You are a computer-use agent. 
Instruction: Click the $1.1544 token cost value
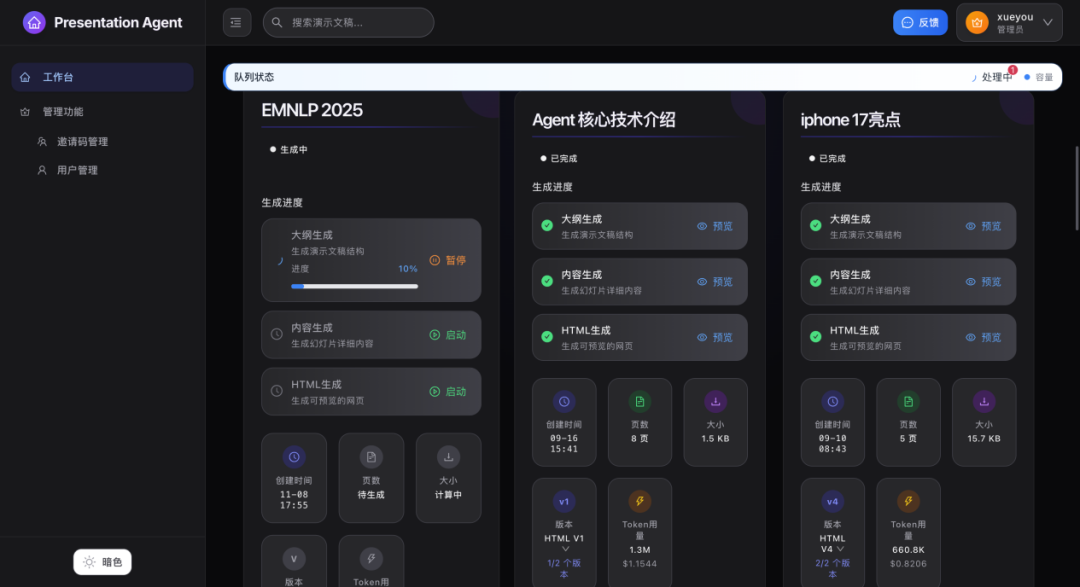pos(640,564)
